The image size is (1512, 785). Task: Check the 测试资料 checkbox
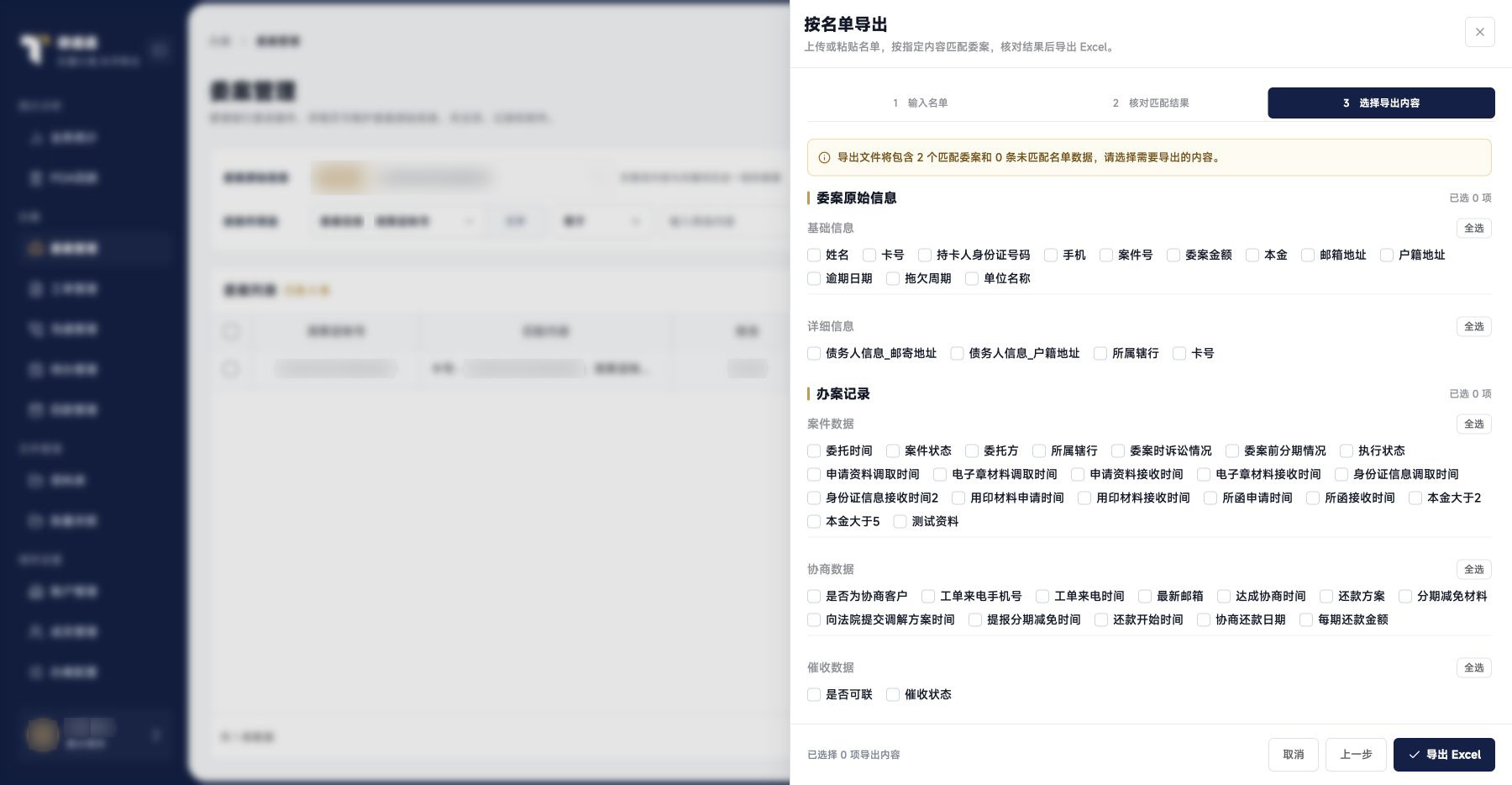(900, 521)
